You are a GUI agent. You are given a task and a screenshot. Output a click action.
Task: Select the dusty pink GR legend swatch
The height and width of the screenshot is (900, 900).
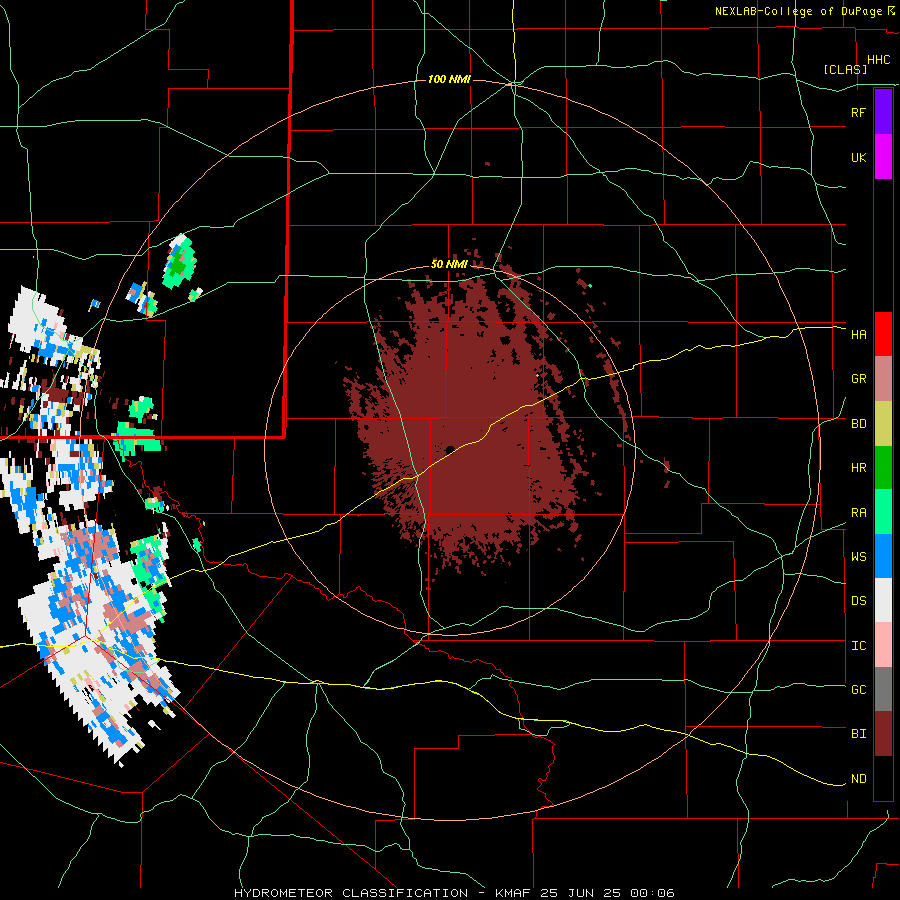883,379
